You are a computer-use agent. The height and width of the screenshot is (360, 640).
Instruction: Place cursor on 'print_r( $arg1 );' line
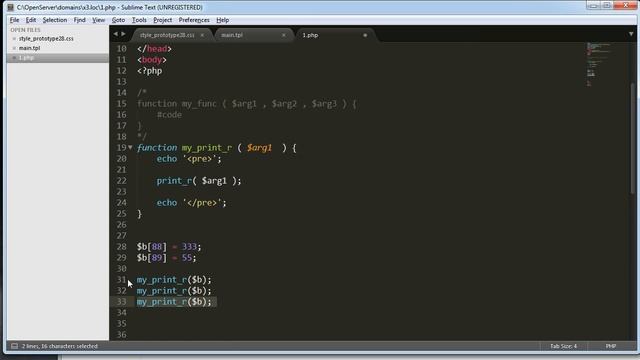199,181
